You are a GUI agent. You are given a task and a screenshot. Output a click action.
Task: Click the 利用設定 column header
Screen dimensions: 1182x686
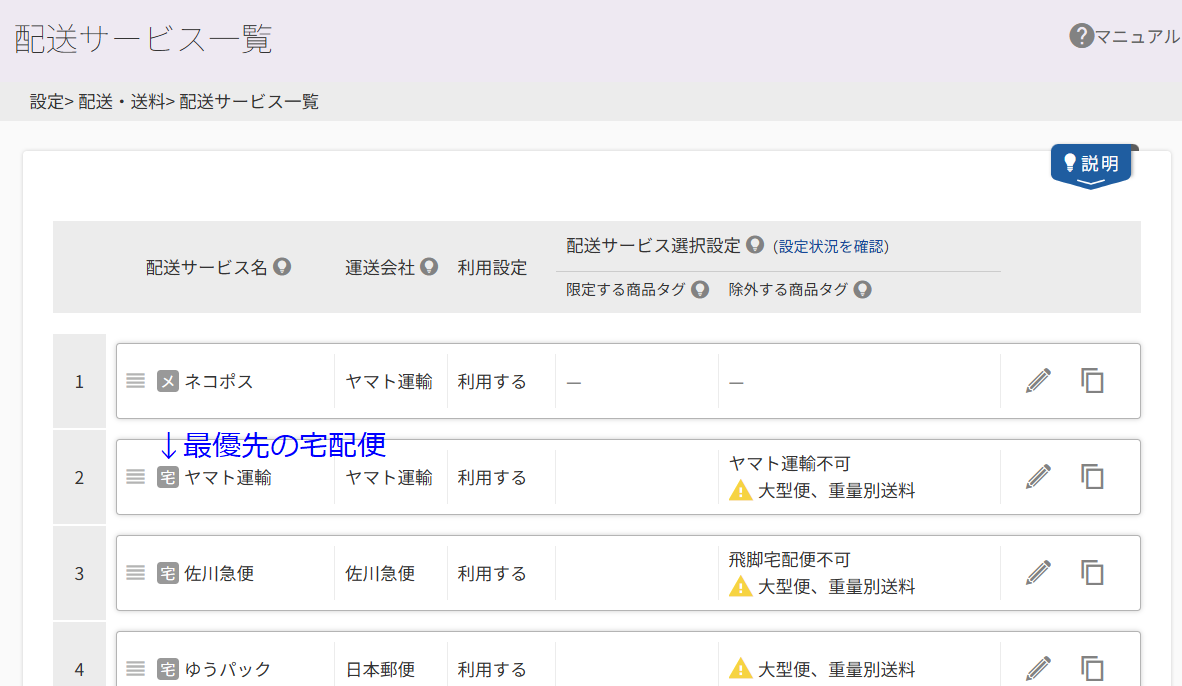click(x=491, y=268)
